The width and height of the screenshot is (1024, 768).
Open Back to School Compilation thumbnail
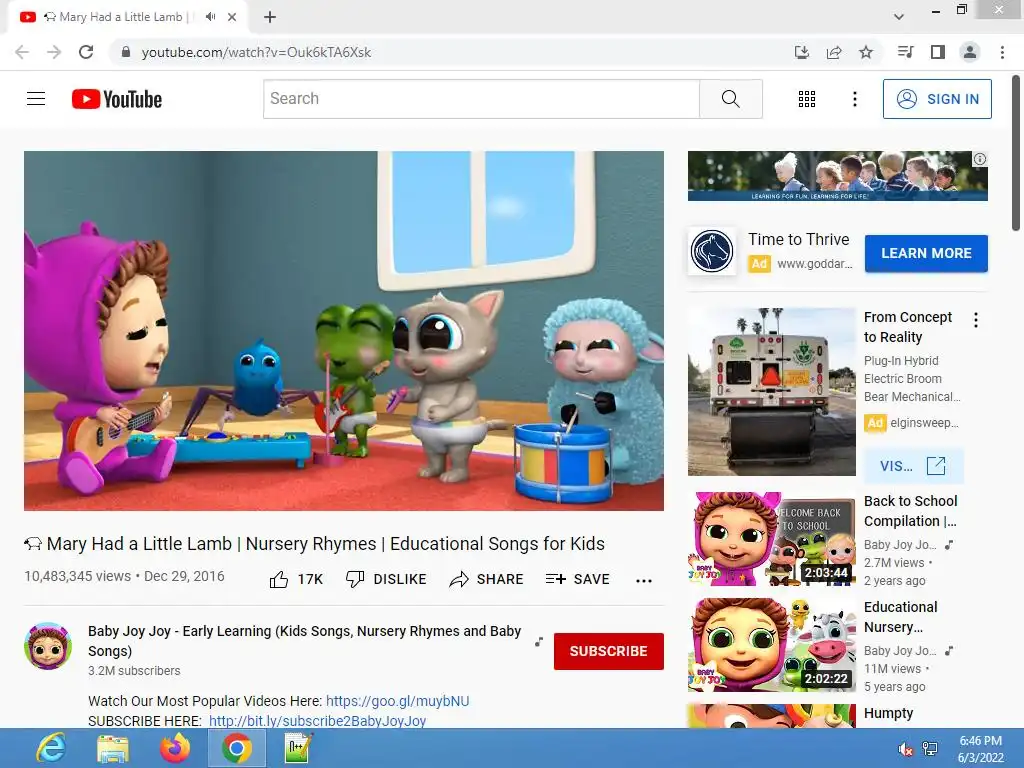point(771,539)
